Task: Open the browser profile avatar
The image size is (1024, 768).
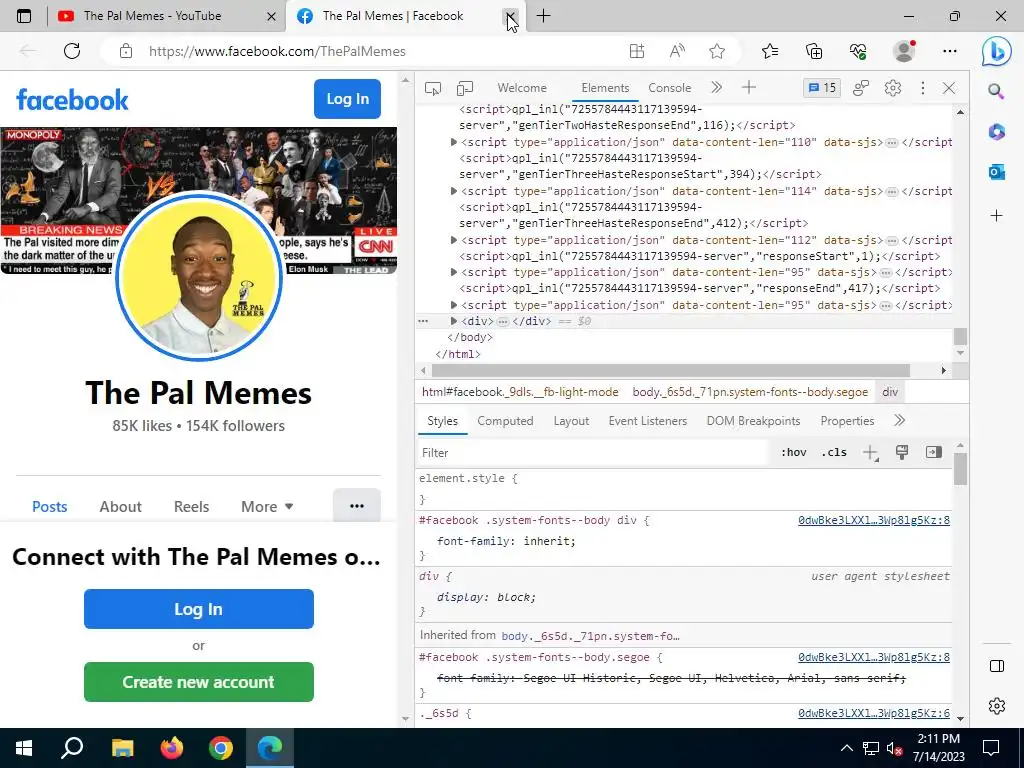Action: (904, 51)
